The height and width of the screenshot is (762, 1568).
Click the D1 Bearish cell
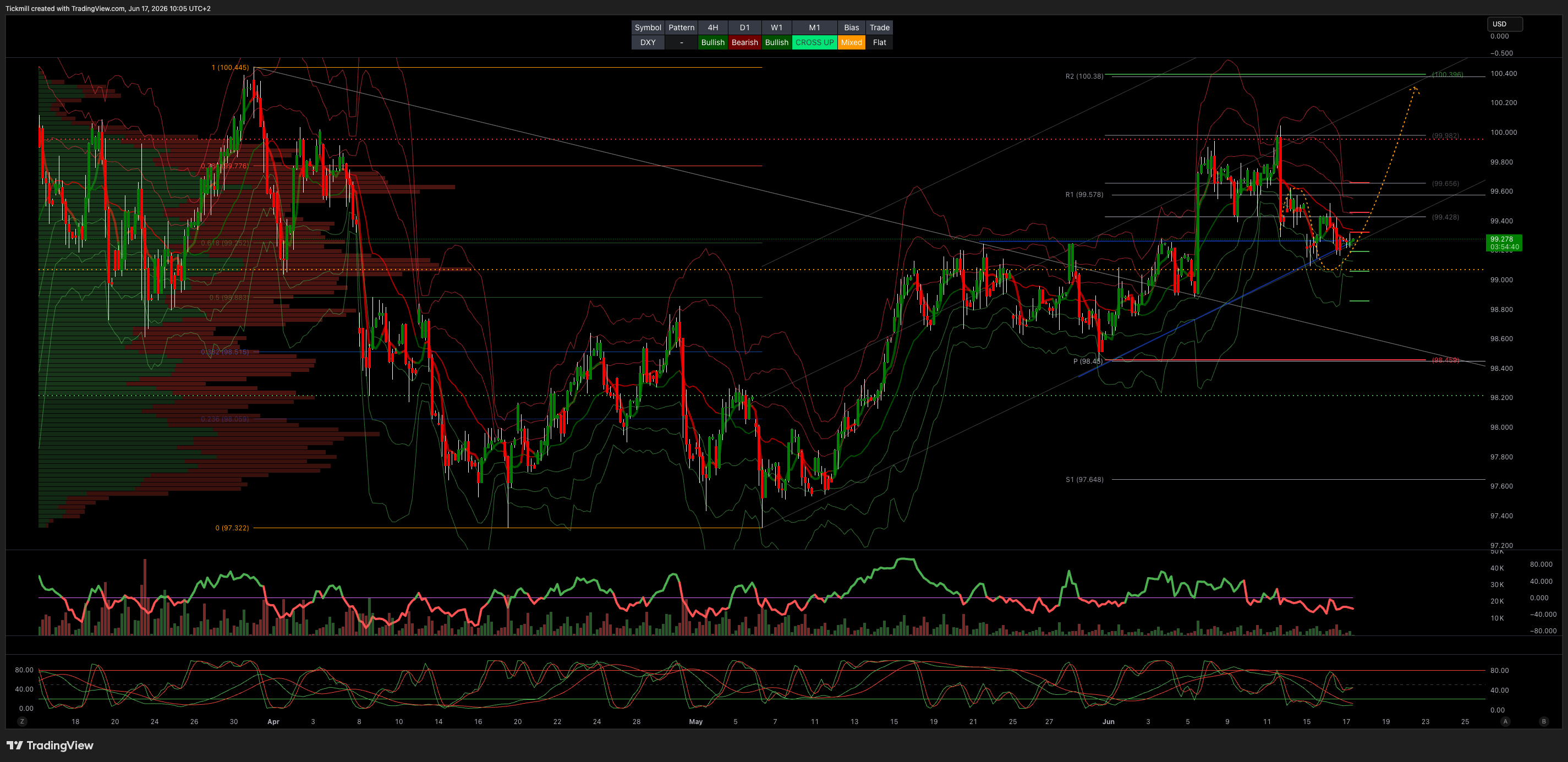click(x=744, y=42)
